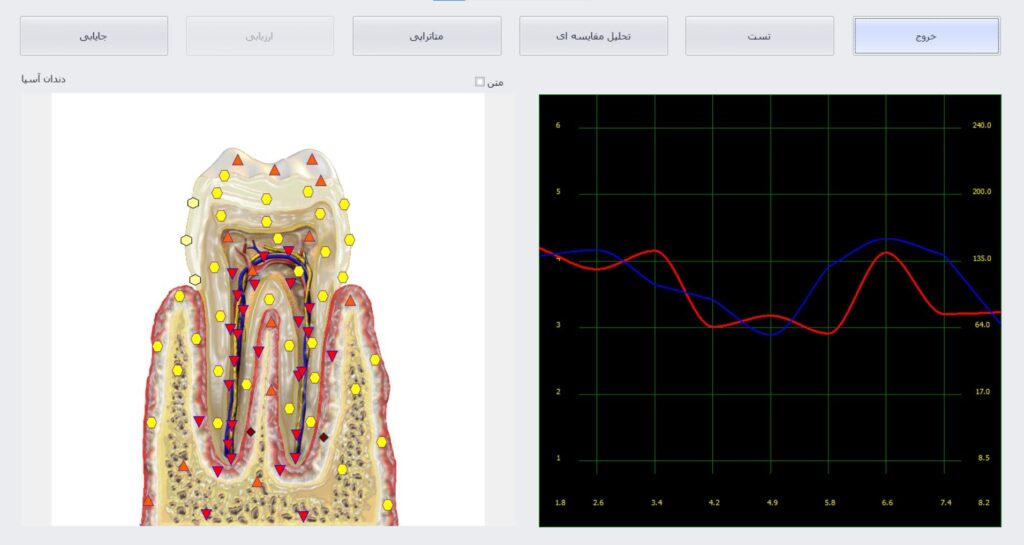Click orange triangle marker on crown's right cusp
Screen dimensions: 1024x545
312,159
